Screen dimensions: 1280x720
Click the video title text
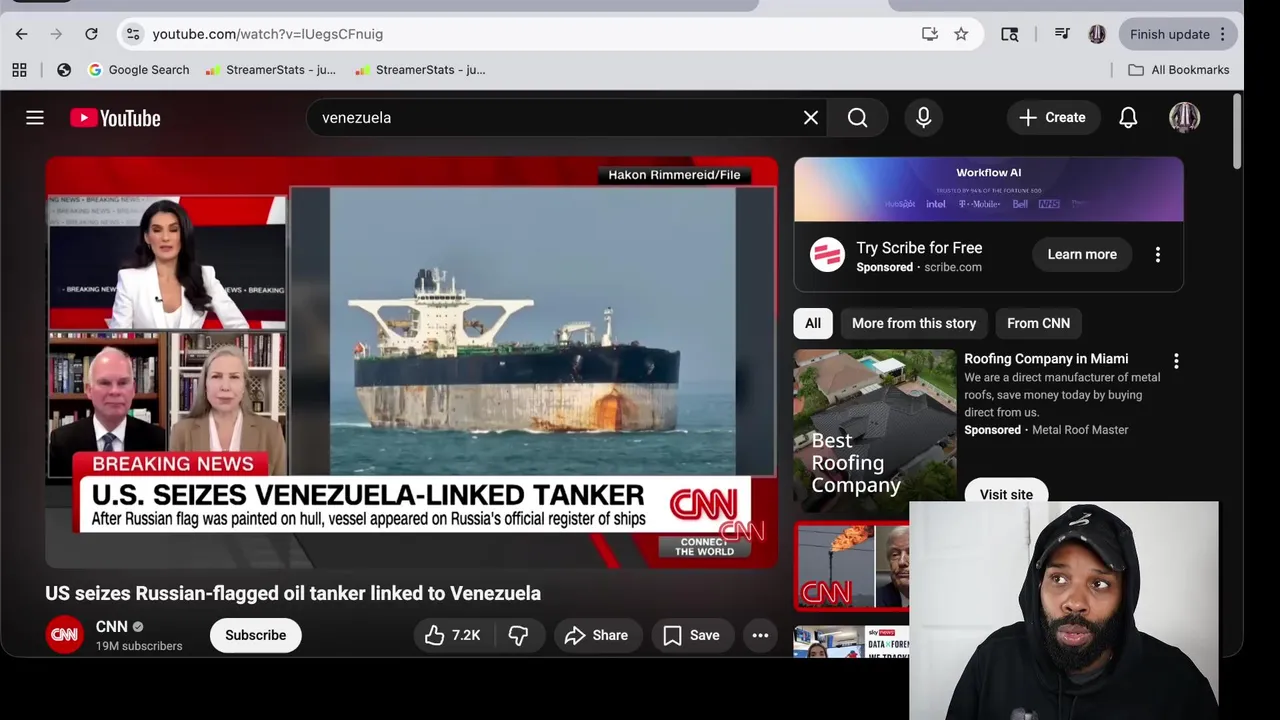coord(293,593)
